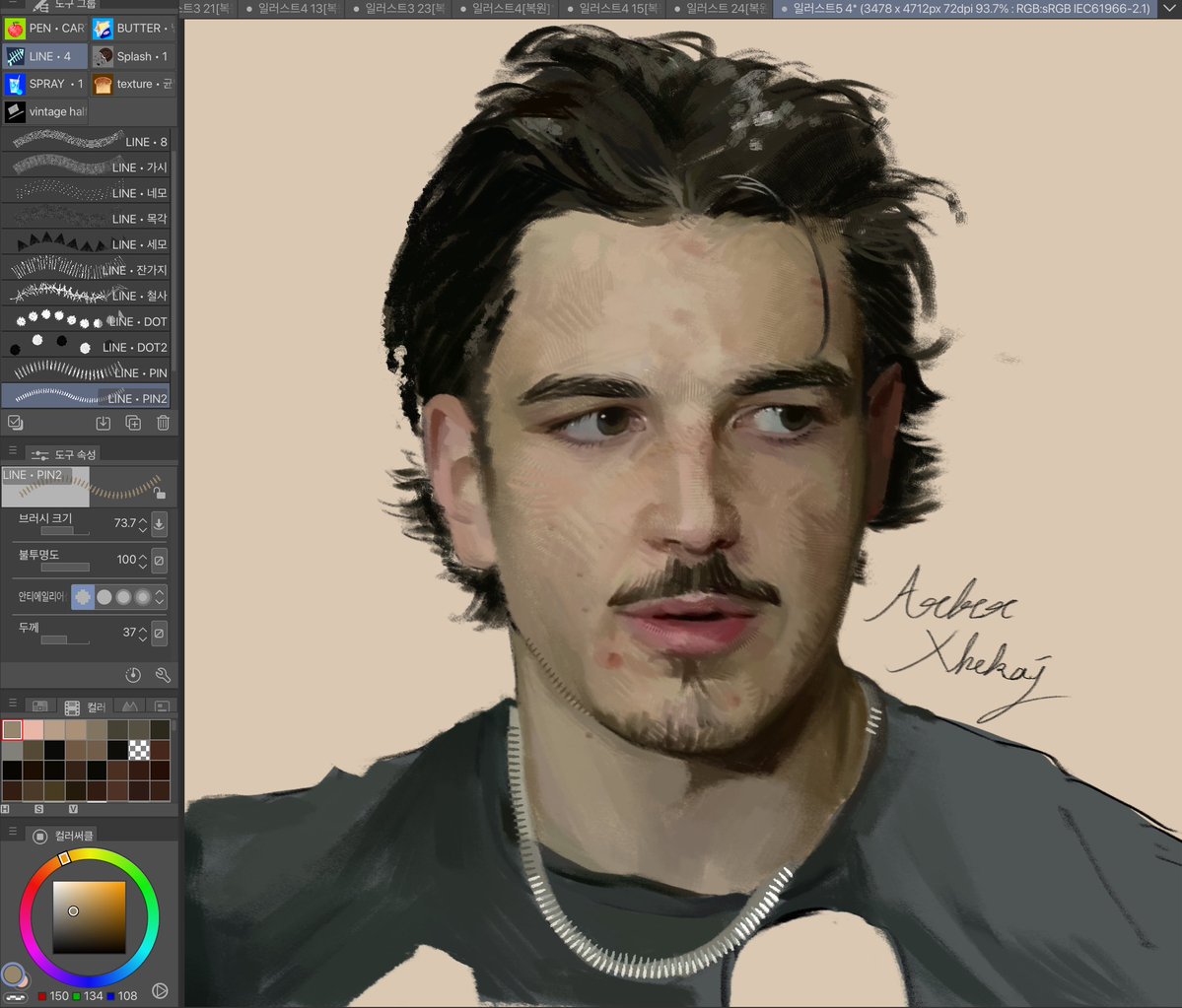Click the H label under swatches
The height and width of the screenshot is (1008, 1182).
coord(5,808)
